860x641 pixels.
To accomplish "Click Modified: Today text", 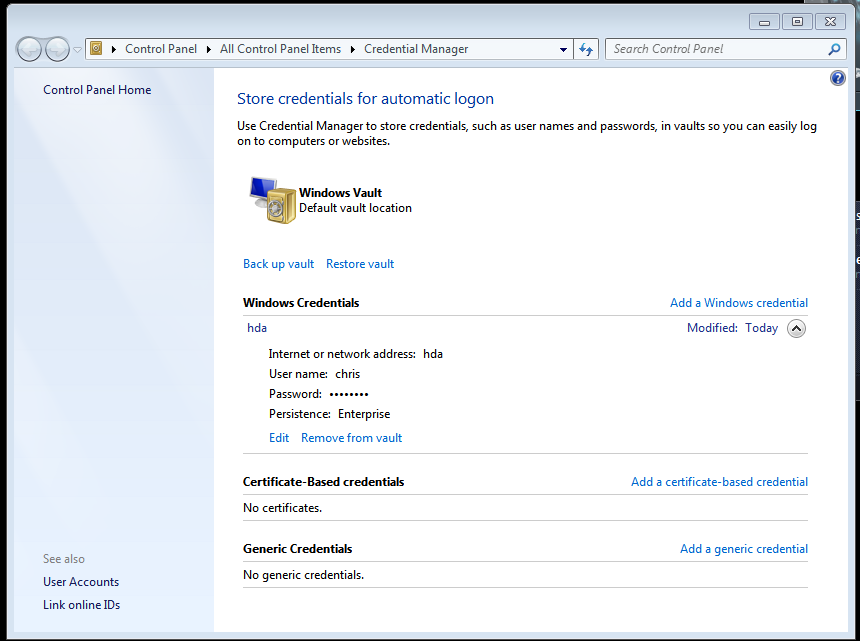I will click(x=732, y=328).
